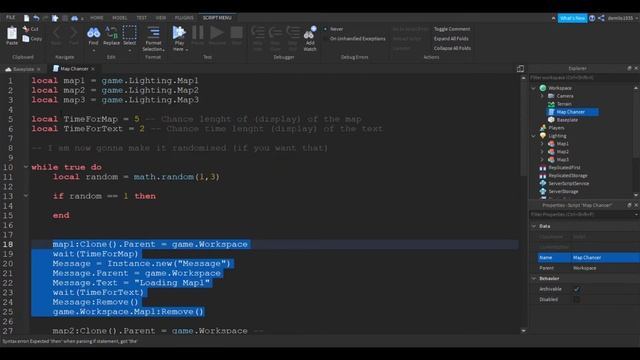Screen dimensions: 640x360
Task: Switch to the VIEW ribbon tab
Action: 161,18
